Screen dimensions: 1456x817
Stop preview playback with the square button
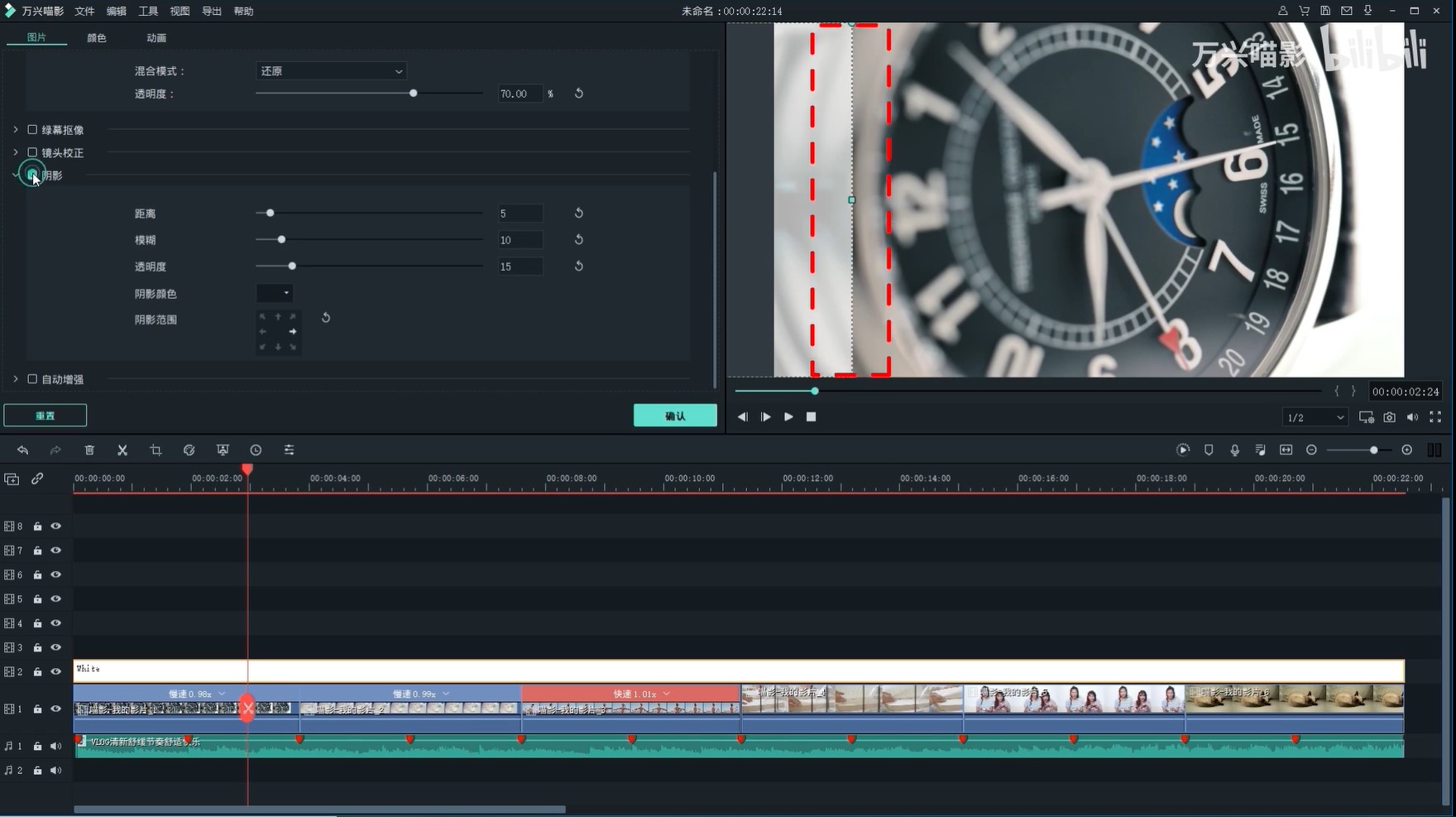812,417
